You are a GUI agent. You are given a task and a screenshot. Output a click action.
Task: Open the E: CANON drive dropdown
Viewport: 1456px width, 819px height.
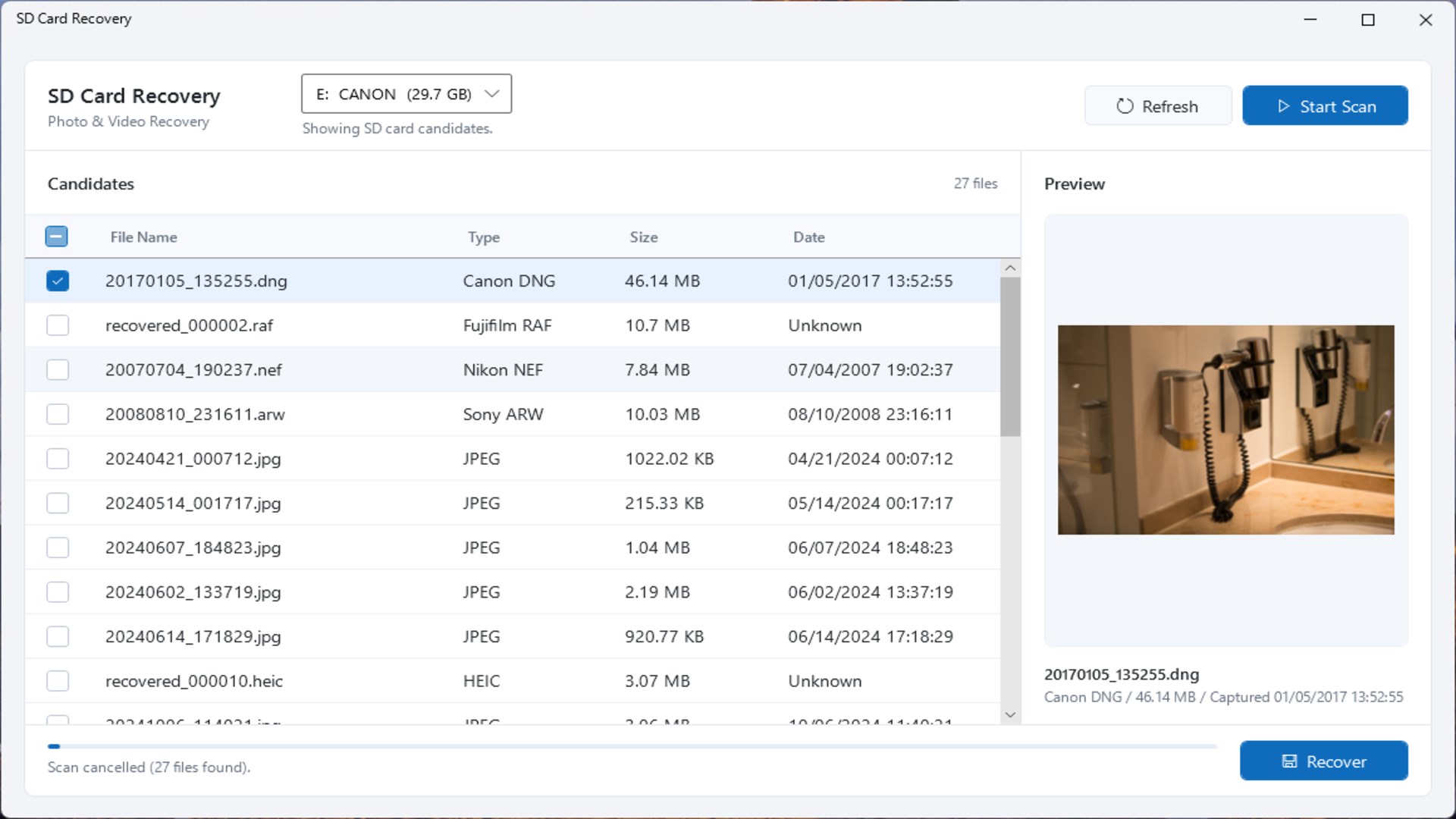tap(406, 94)
